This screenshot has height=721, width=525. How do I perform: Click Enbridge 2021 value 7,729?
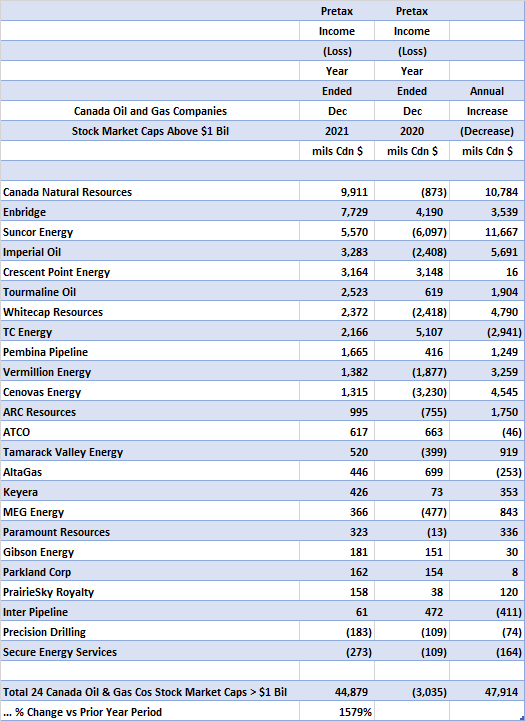click(354, 212)
